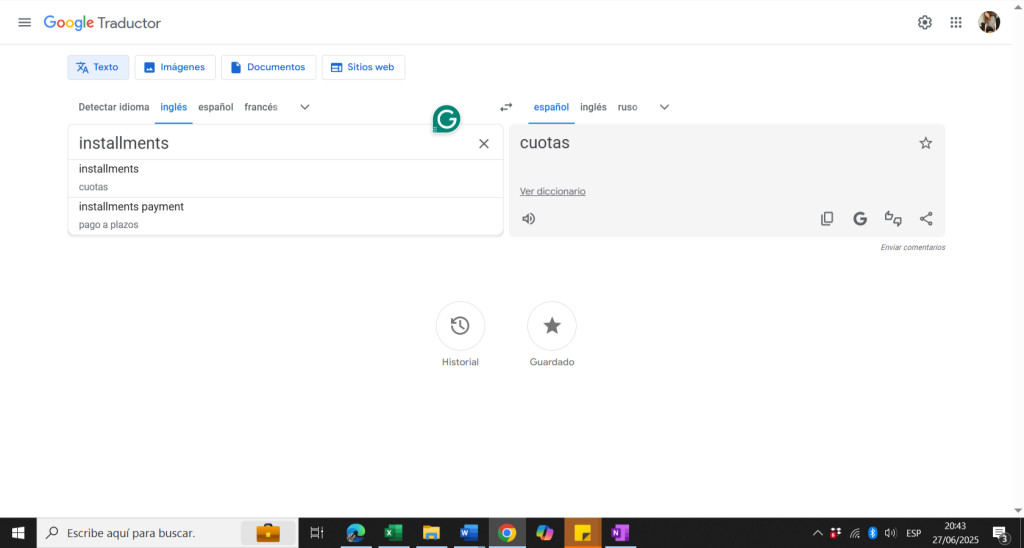Select Detectar idioma as source
The height and width of the screenshot is (548, 1024).
[x=114, y=107]
